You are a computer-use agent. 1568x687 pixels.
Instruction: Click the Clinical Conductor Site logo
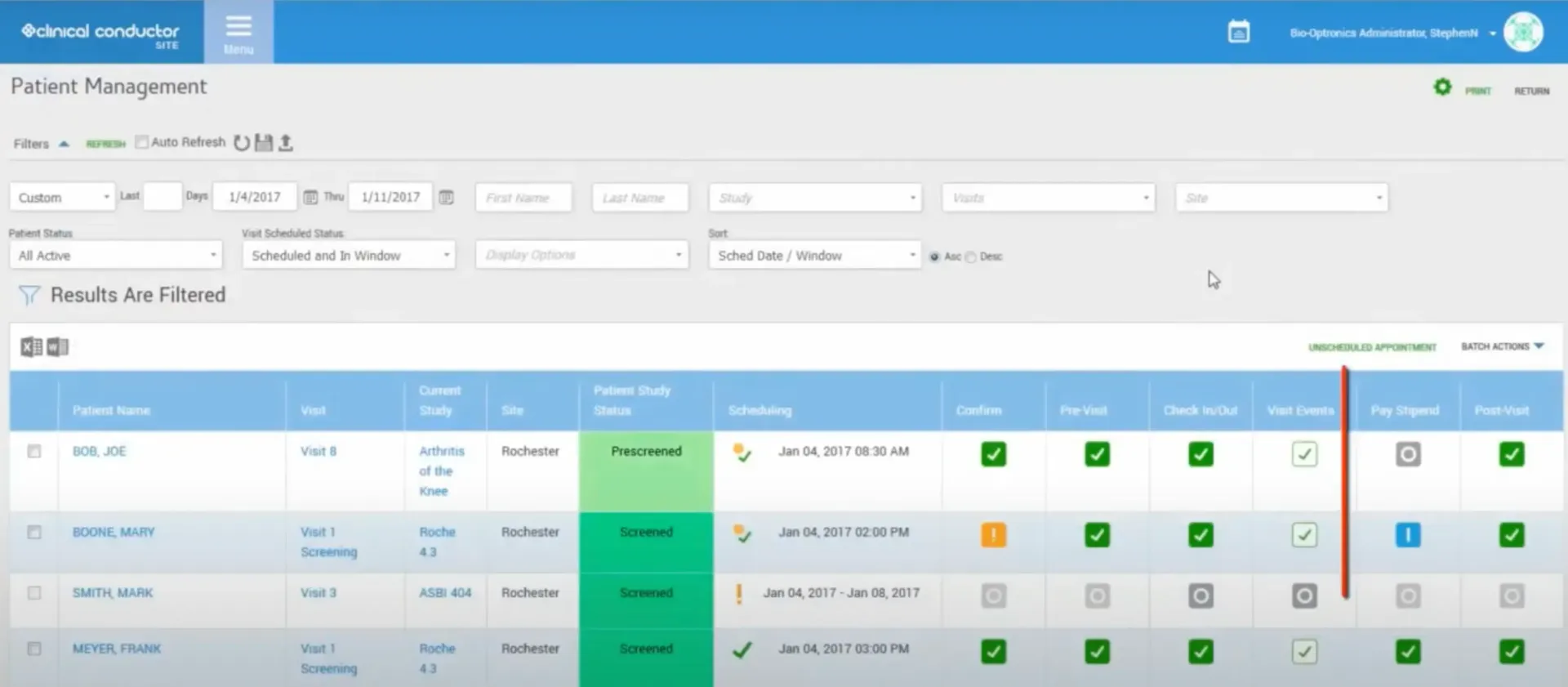coord(100,34)
